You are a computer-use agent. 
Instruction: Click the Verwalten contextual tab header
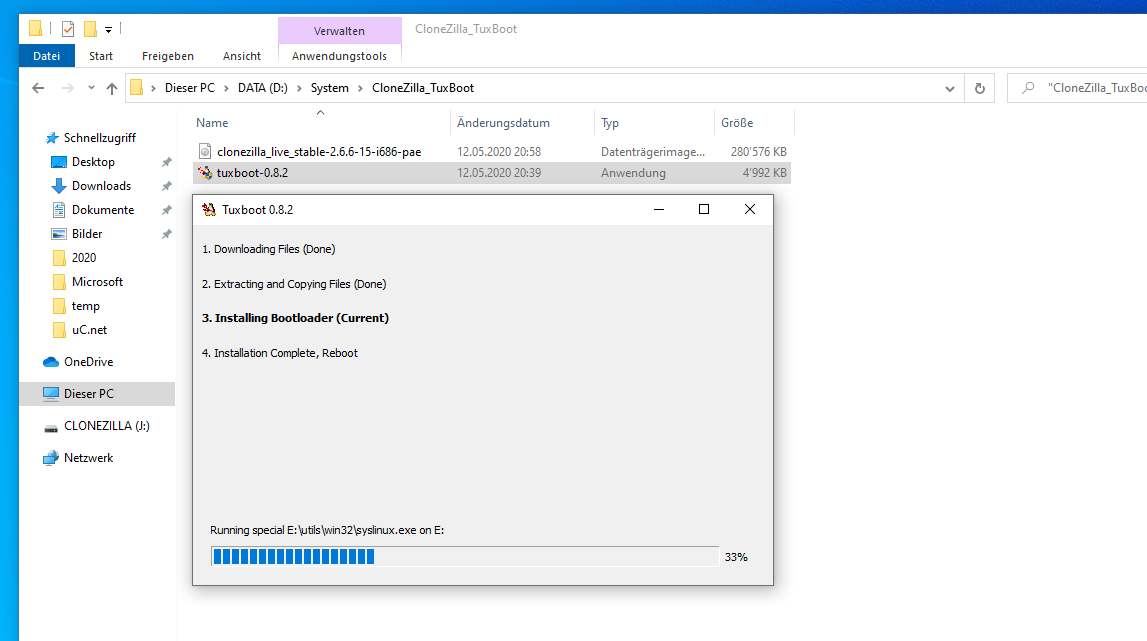click(339, 31)
